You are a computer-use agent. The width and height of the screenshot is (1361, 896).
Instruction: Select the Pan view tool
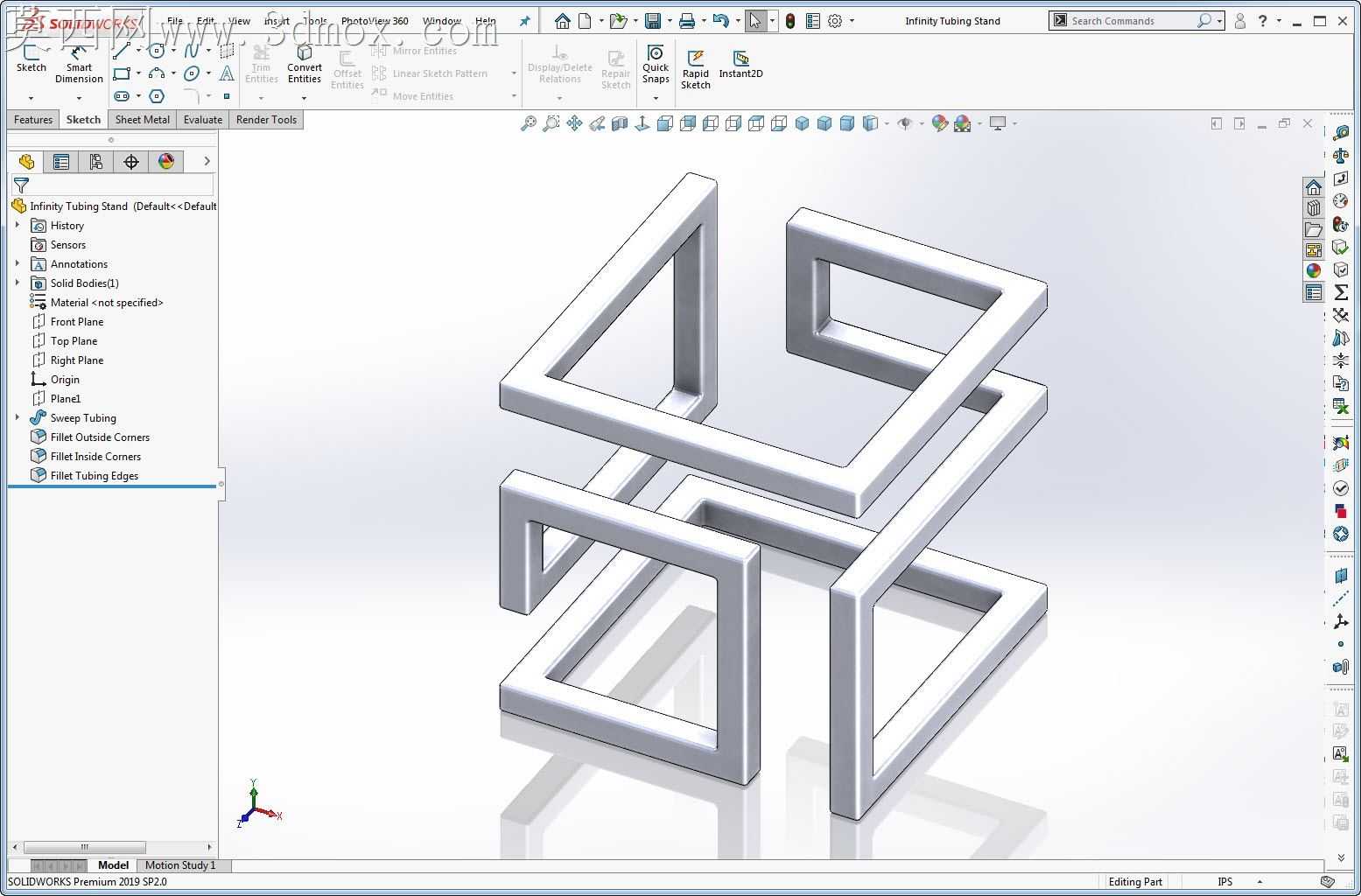[x=574, y=123]
